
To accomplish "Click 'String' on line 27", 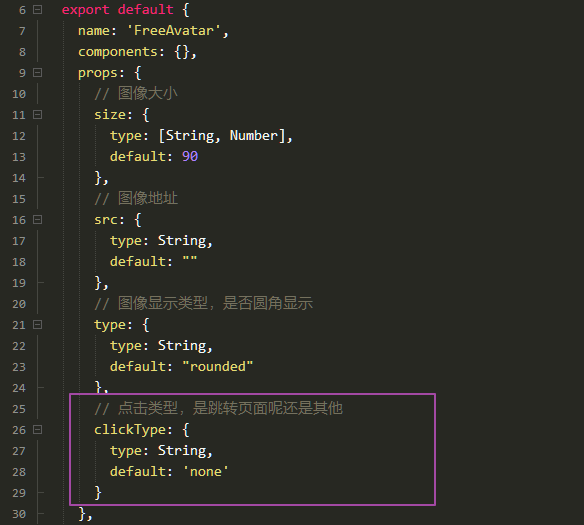I will [182, 451].
